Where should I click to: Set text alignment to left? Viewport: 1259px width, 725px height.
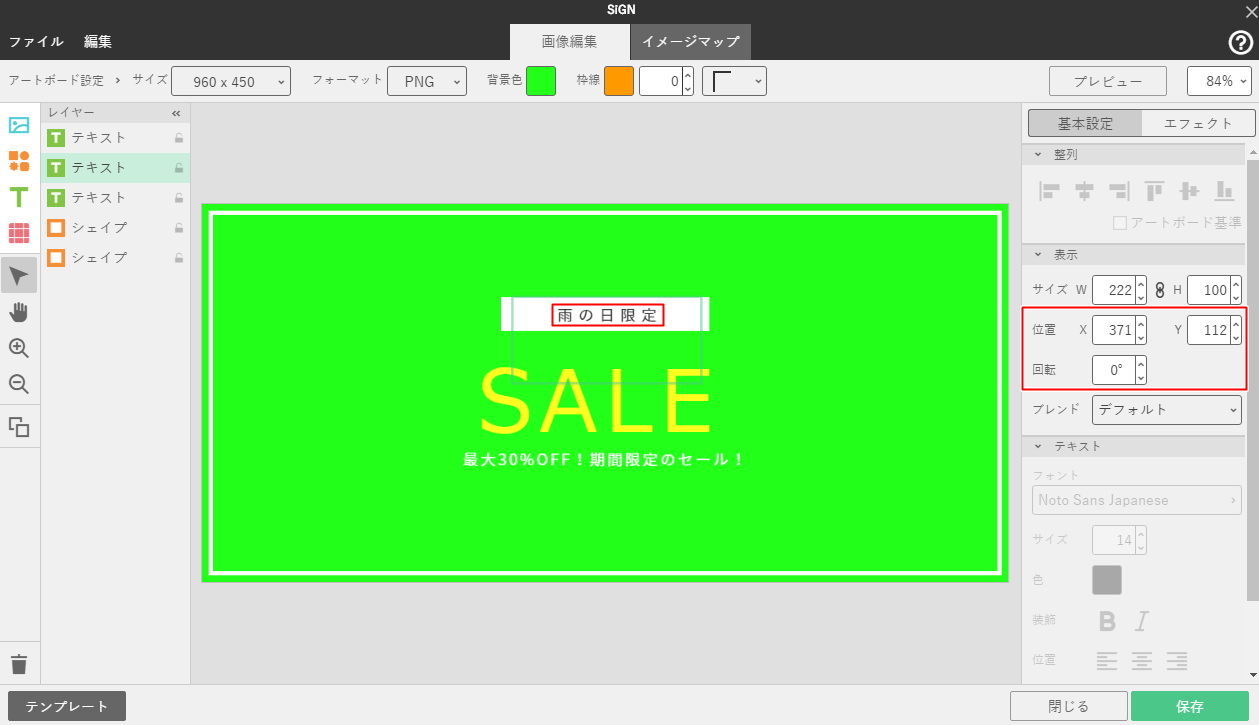[x=1107, y=660]
